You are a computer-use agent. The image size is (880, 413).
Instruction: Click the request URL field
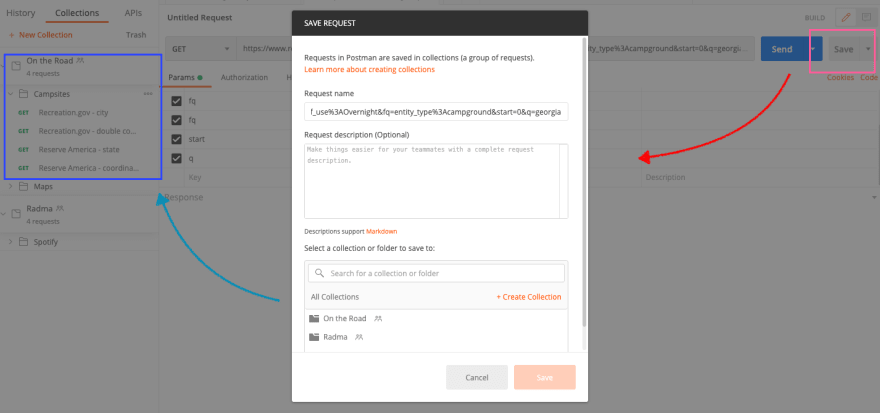(x=497, y=49)
